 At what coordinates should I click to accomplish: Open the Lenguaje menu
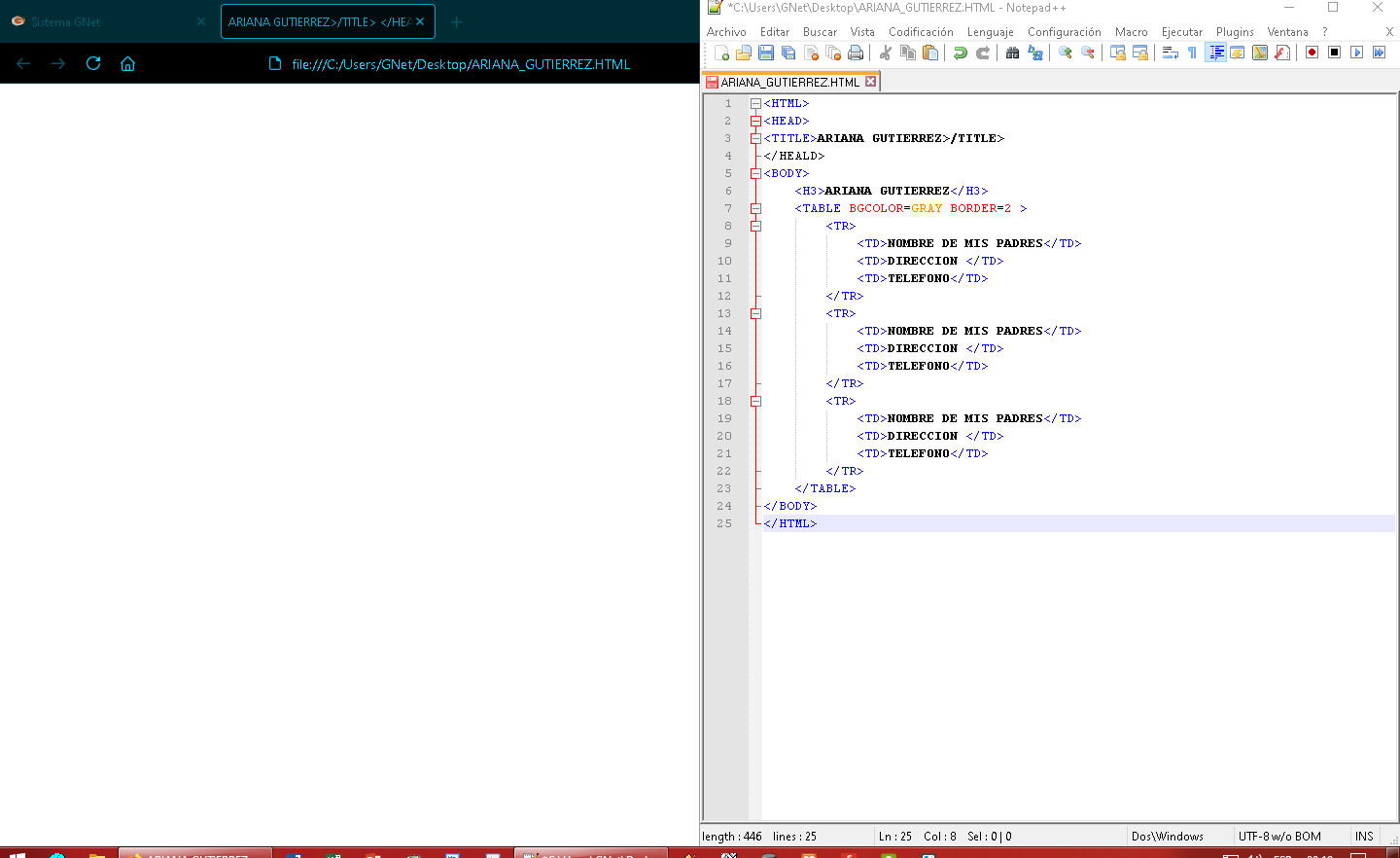coord(990,32)
